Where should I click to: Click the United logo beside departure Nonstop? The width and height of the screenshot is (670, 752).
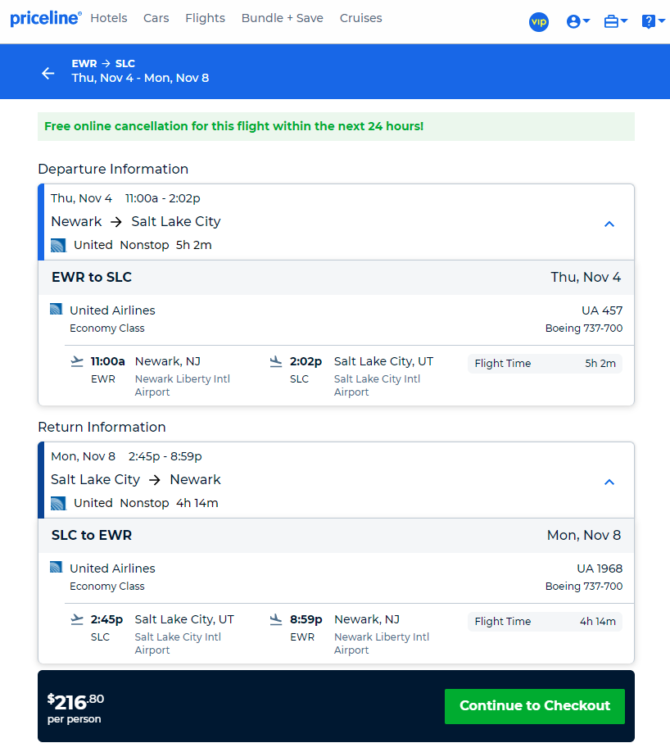point(58,245)
